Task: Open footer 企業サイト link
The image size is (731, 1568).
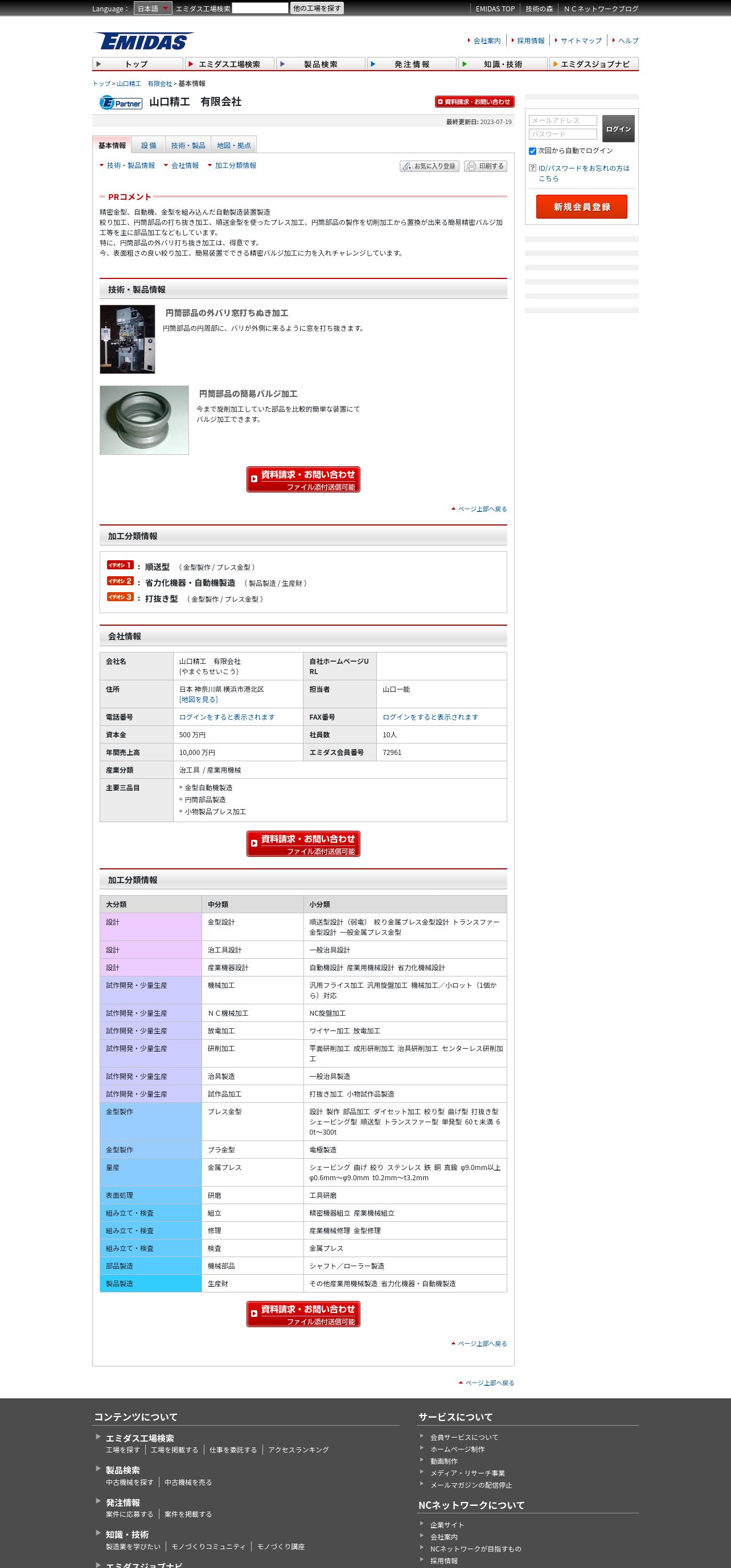Action: (447, 1525)
